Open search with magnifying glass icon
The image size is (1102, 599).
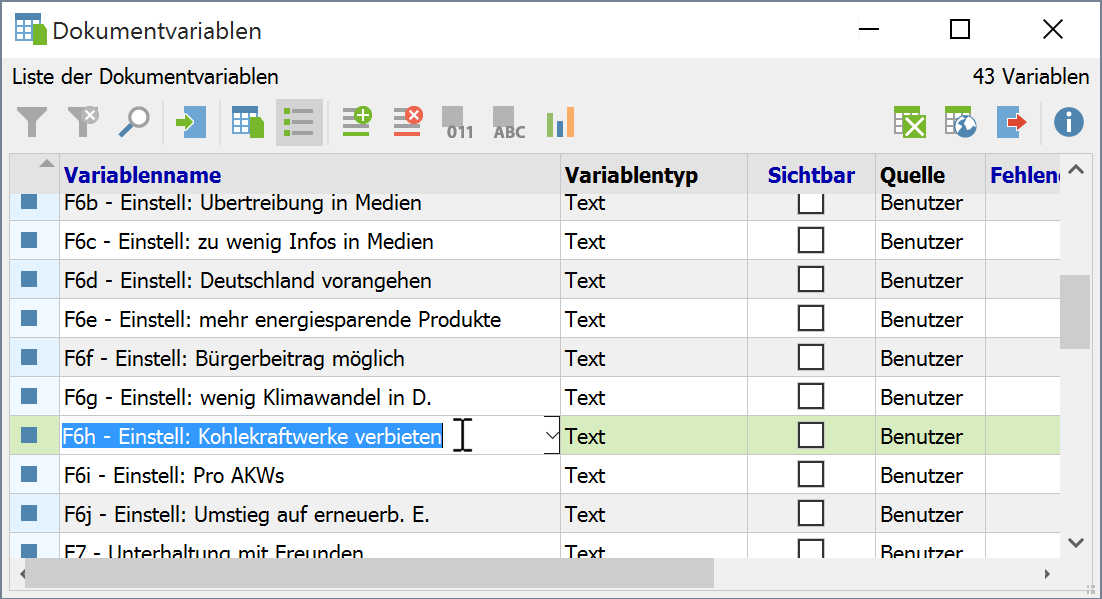134,122
